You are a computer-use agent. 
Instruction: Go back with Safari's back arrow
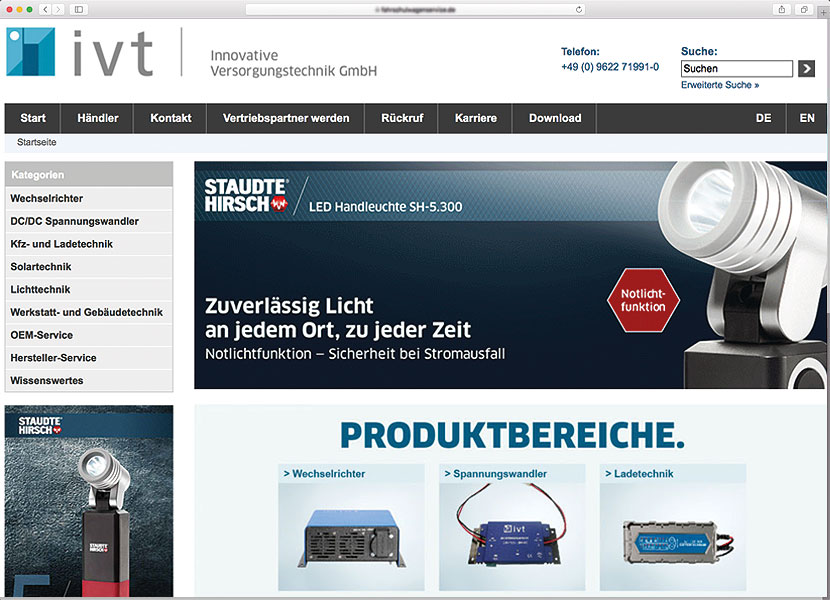(x=45, y=9)
